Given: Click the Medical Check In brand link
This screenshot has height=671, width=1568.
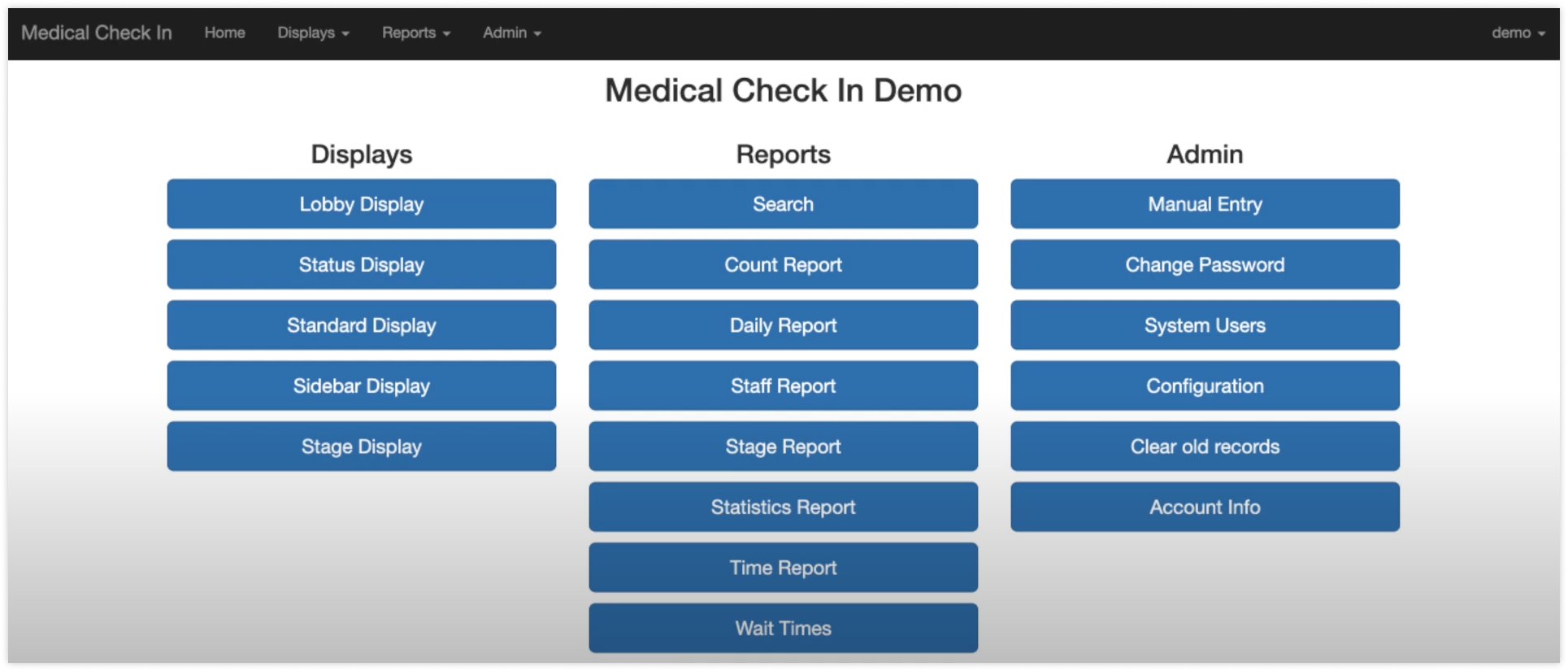Looking at the screenshot, I should point(97,33).
